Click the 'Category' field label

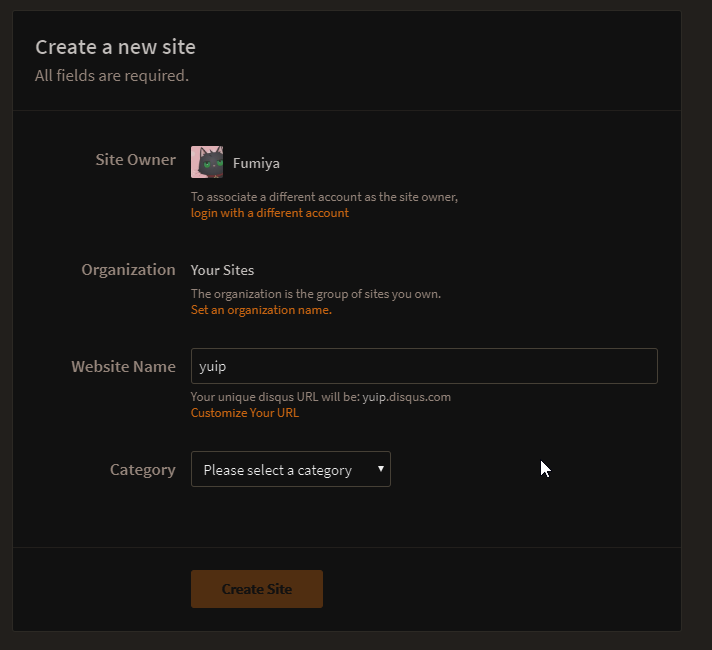pos(142,470)
